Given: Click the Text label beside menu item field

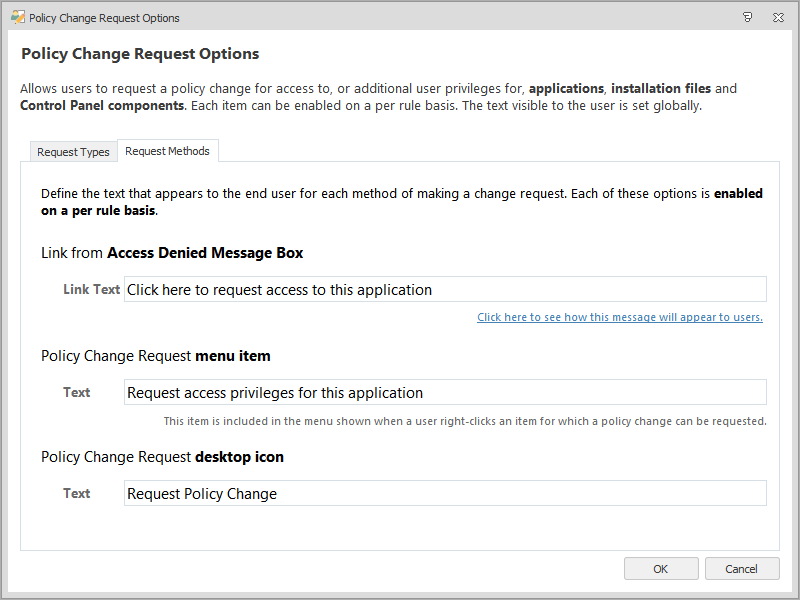Looking at the screenshot, I should 77,393.
